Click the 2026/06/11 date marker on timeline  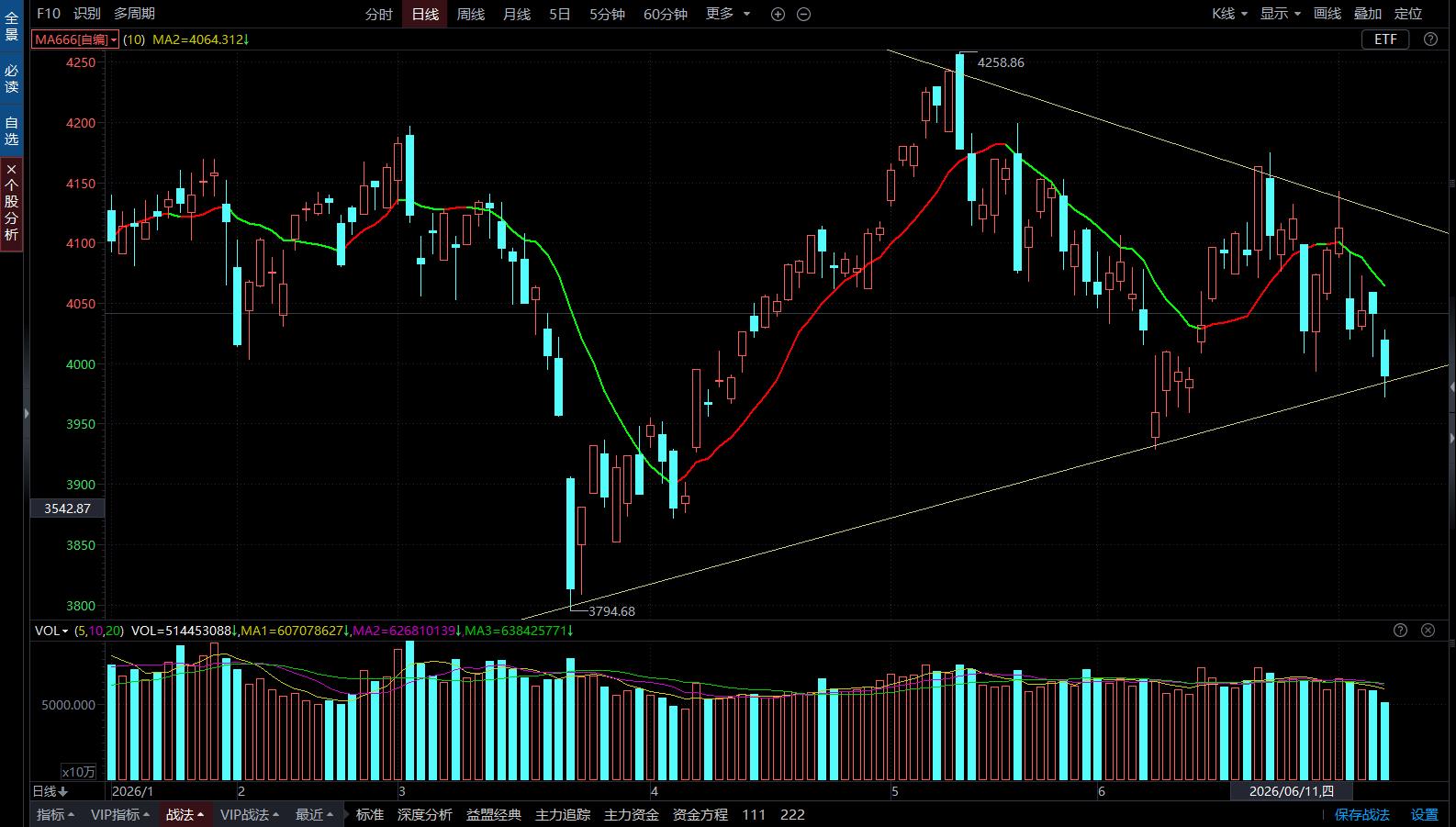(x=1291, y=791)
